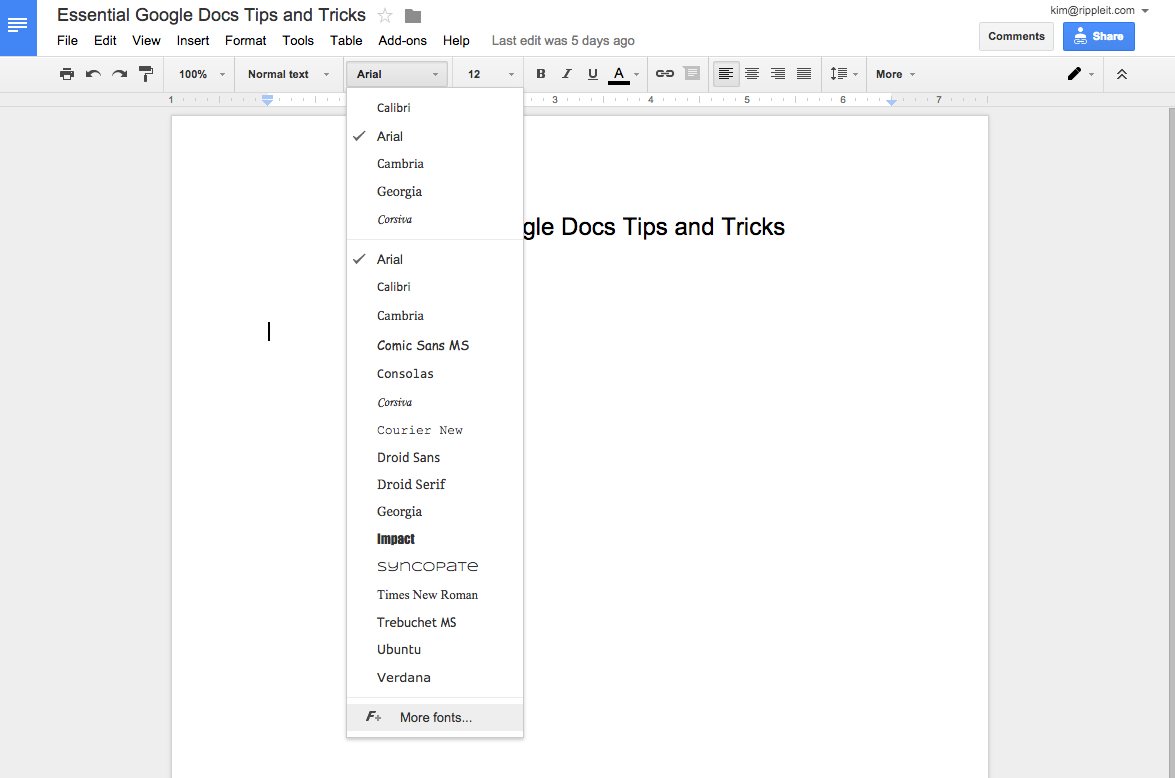
Task: Redo the last action
Action: coord(119,74)
